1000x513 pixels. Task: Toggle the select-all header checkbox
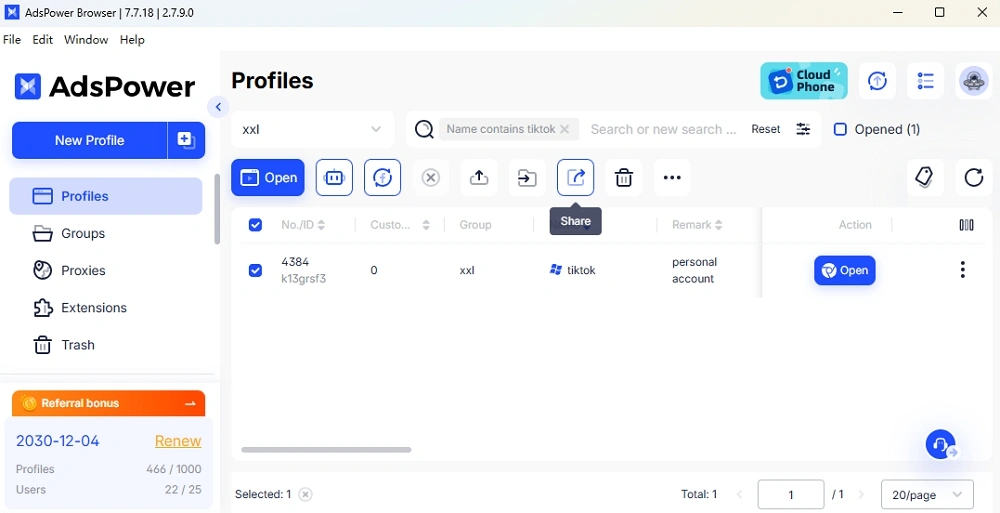tap(255, 225)
